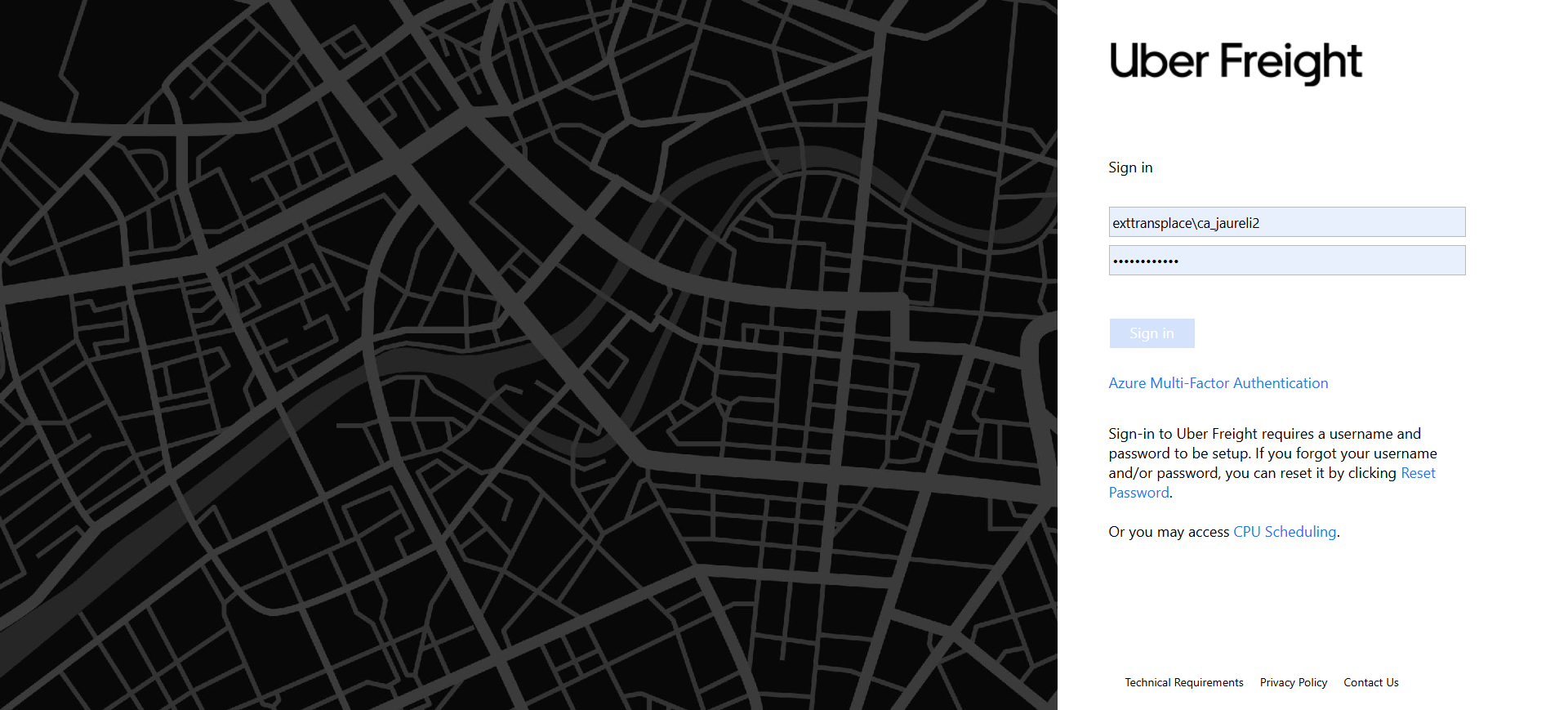Click the Uber Freight logo
The width and height of the screenshot is (1568, 710).
click(x=1235, y=62)
